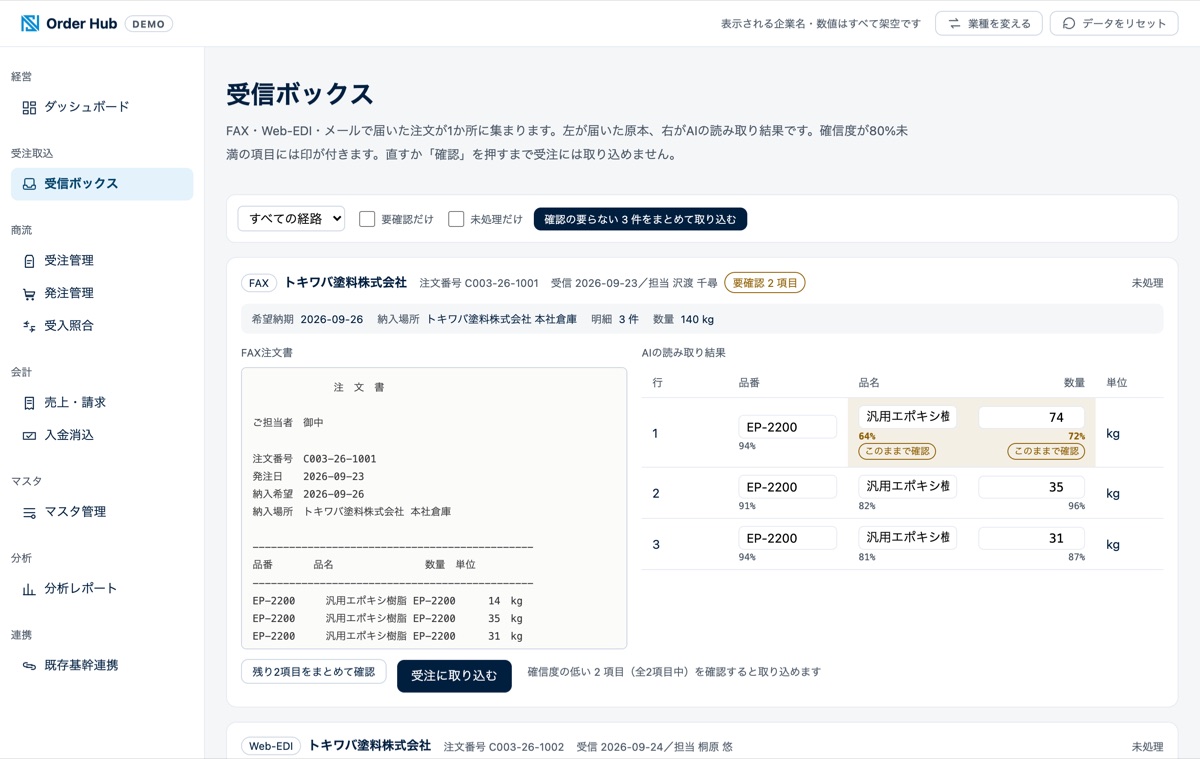The height and width of the screenshot is (759, 1200).
Task: Click the row 1 quantity field showing 74
Action: click(1031, 417)
